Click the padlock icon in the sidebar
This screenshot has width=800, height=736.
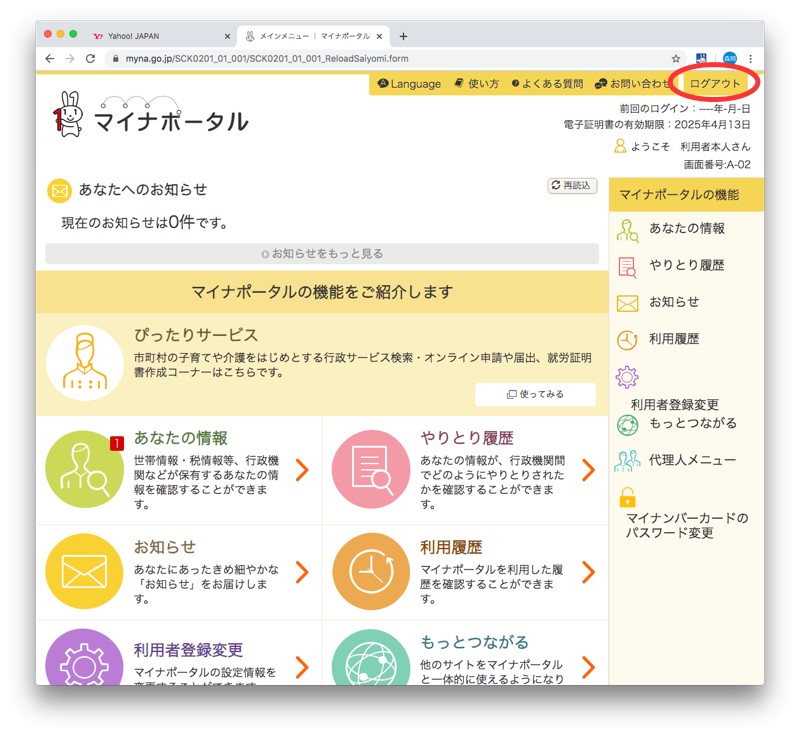[628, 497]
